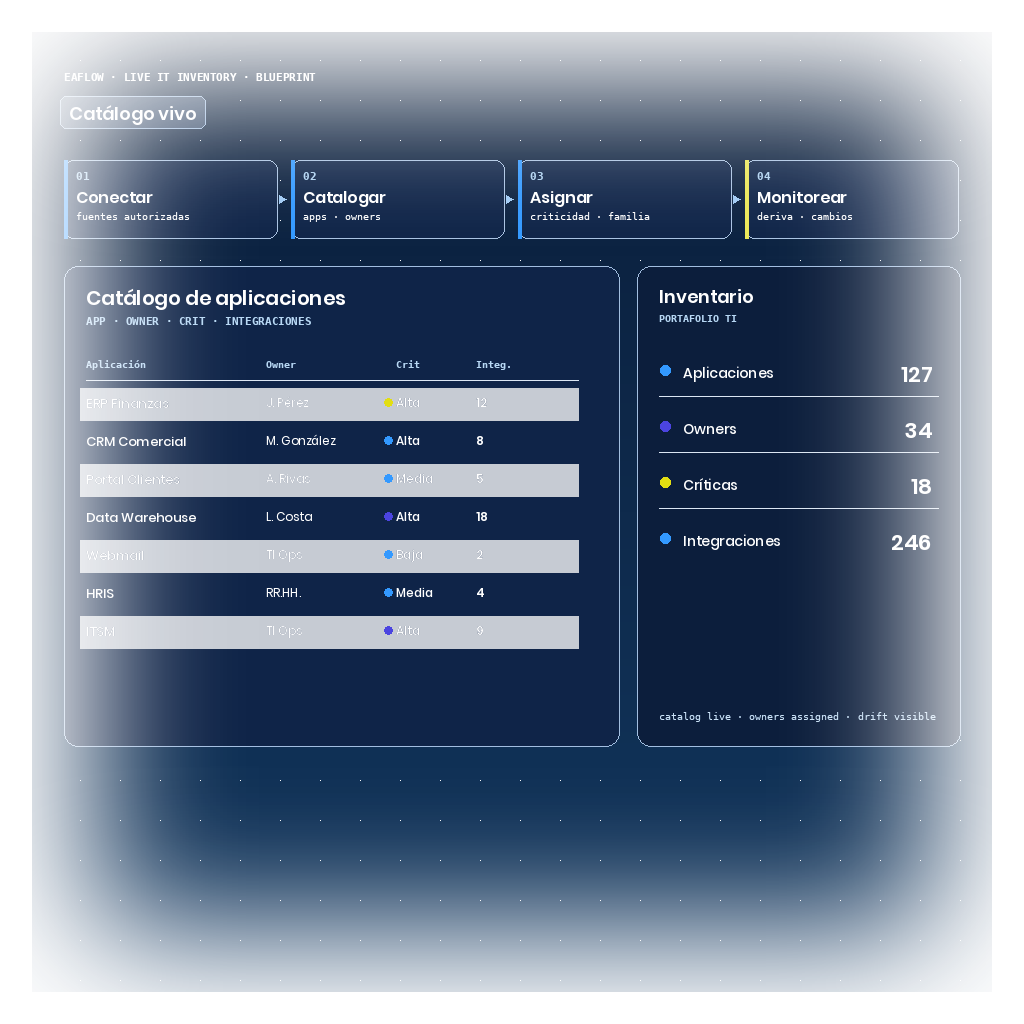Click owner TI Ops in ITSM row
This screenshot has height=1024, width=1024.
(284, 631)
